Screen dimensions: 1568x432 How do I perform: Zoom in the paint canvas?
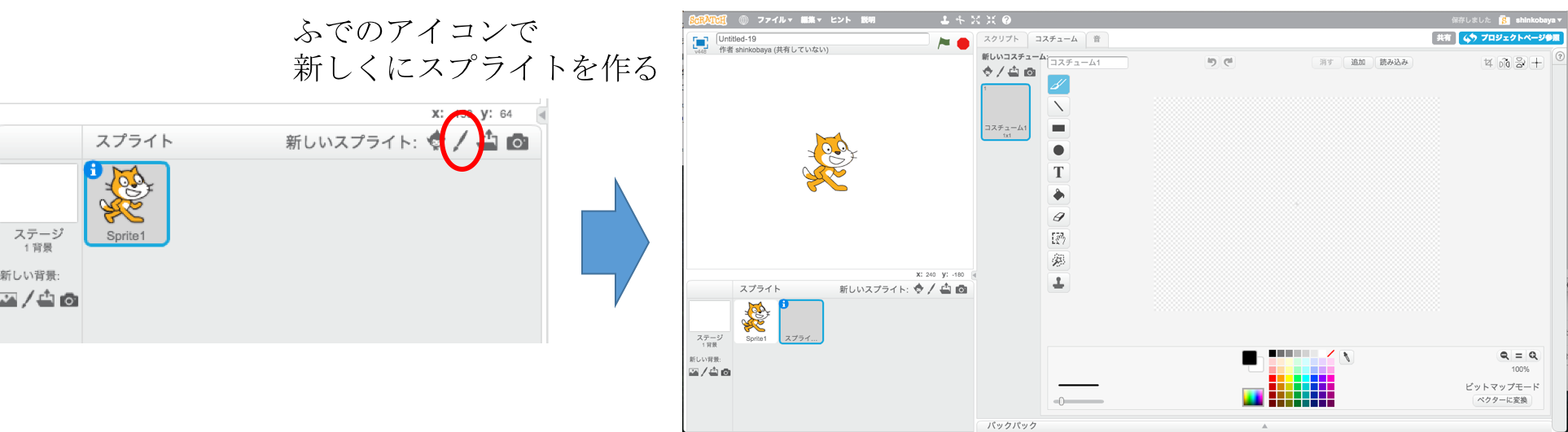point(1533,356)
